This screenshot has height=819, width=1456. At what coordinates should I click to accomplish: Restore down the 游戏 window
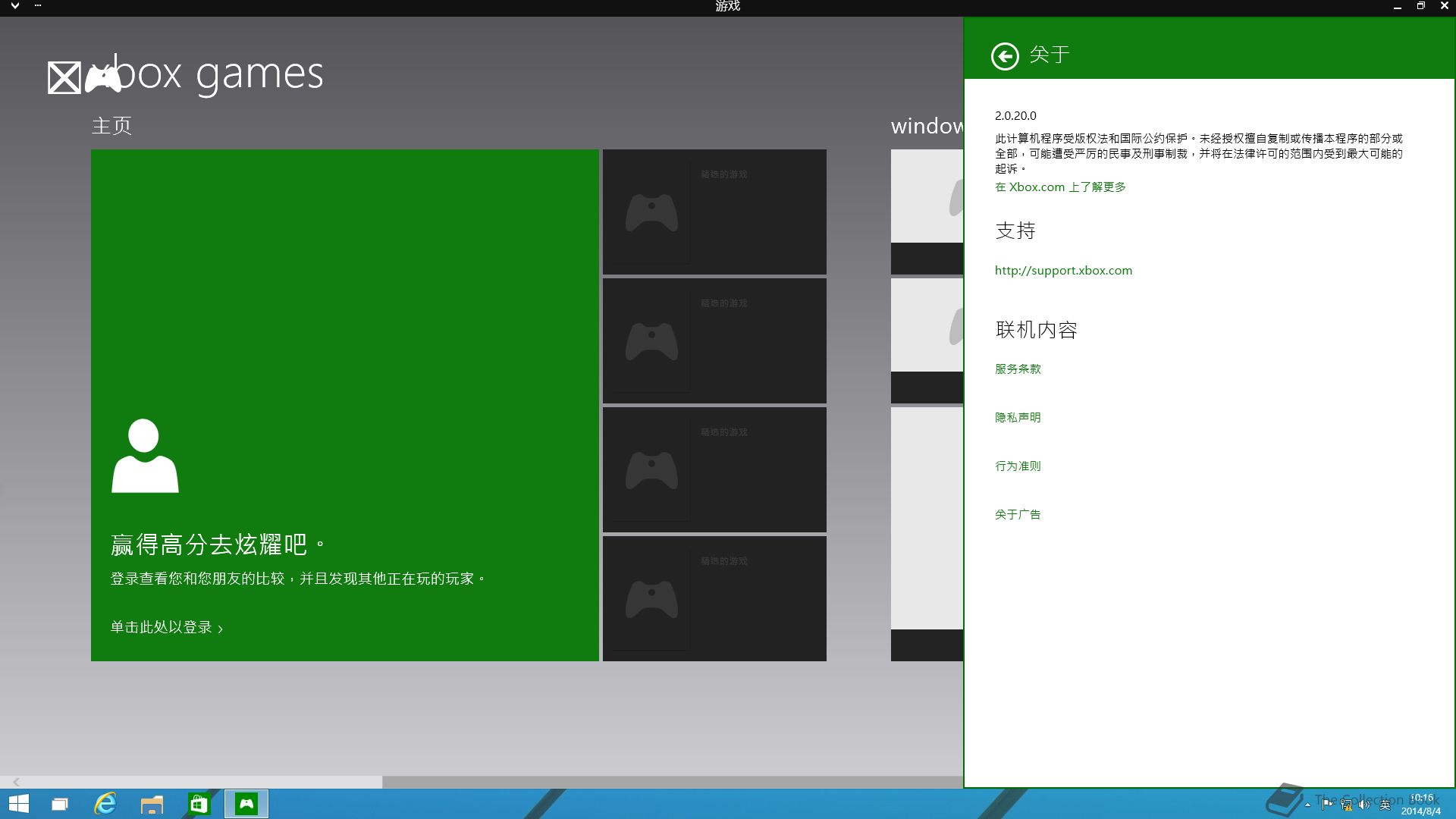pyautogui.click(x=1420, y=6)
